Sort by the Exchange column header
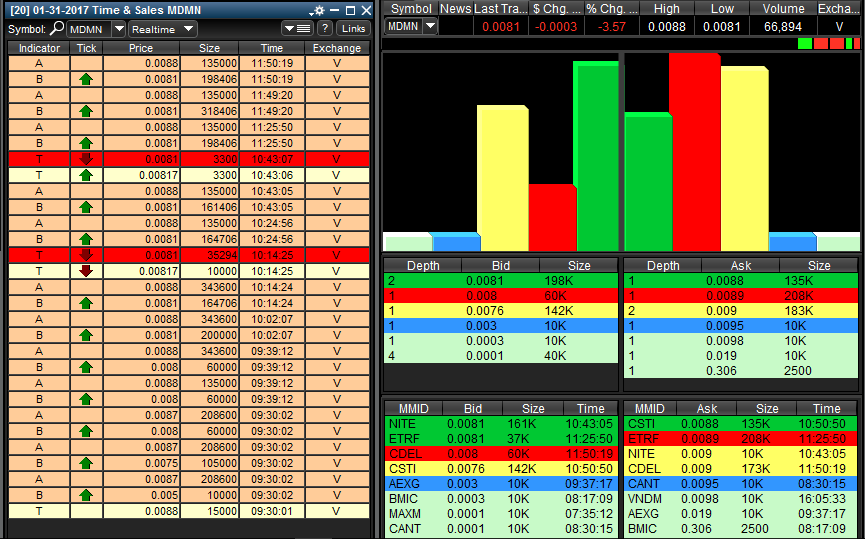This screenshot has width=865, height=539. point(337,48)
